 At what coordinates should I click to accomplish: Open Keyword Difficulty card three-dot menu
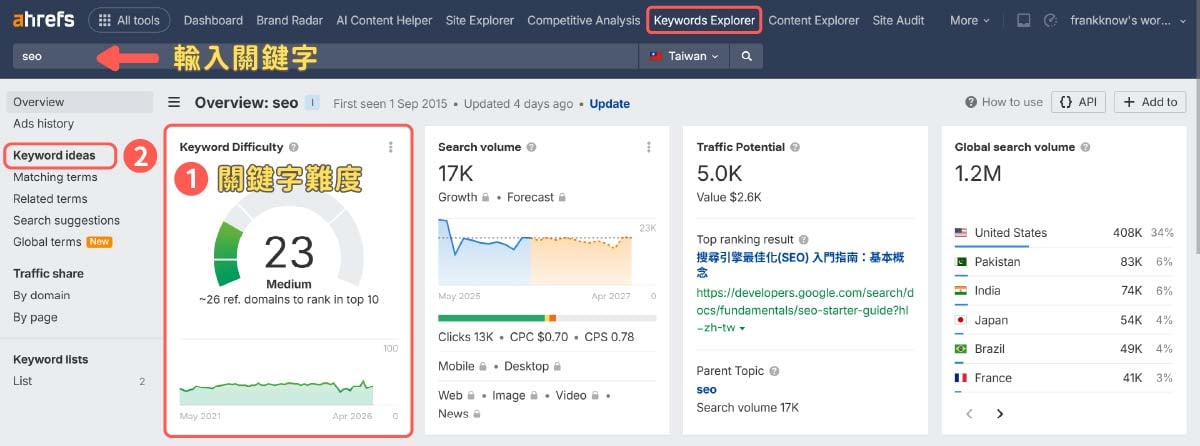coord(391,147)
